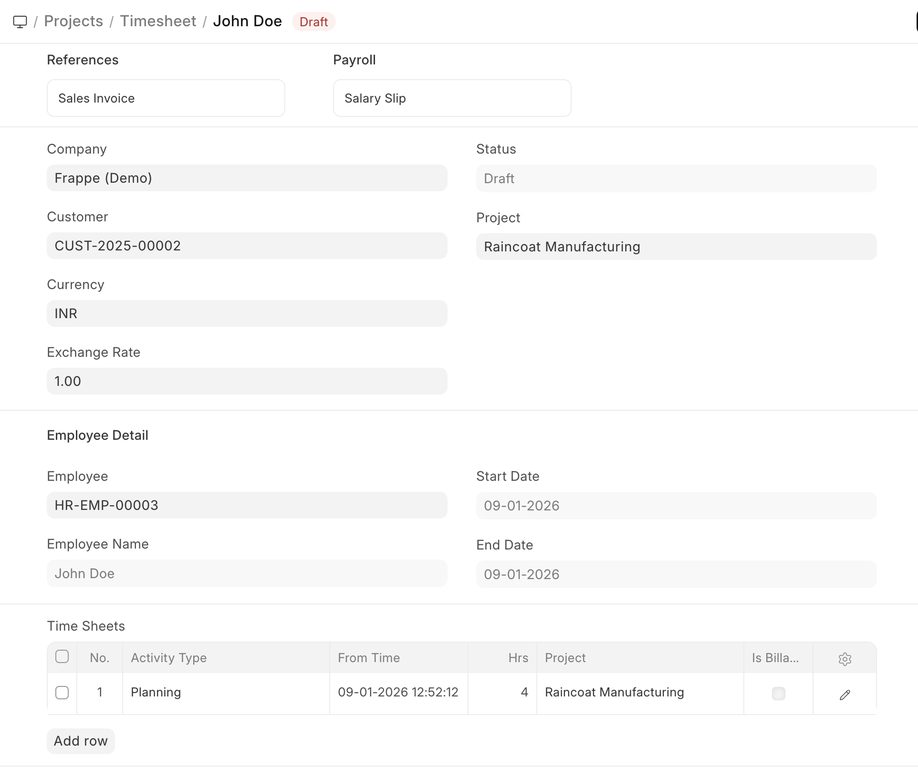Viewport: 918px width, 768px height.
Task: Open the Sales Invoice reference
Action: pos(165,98)
